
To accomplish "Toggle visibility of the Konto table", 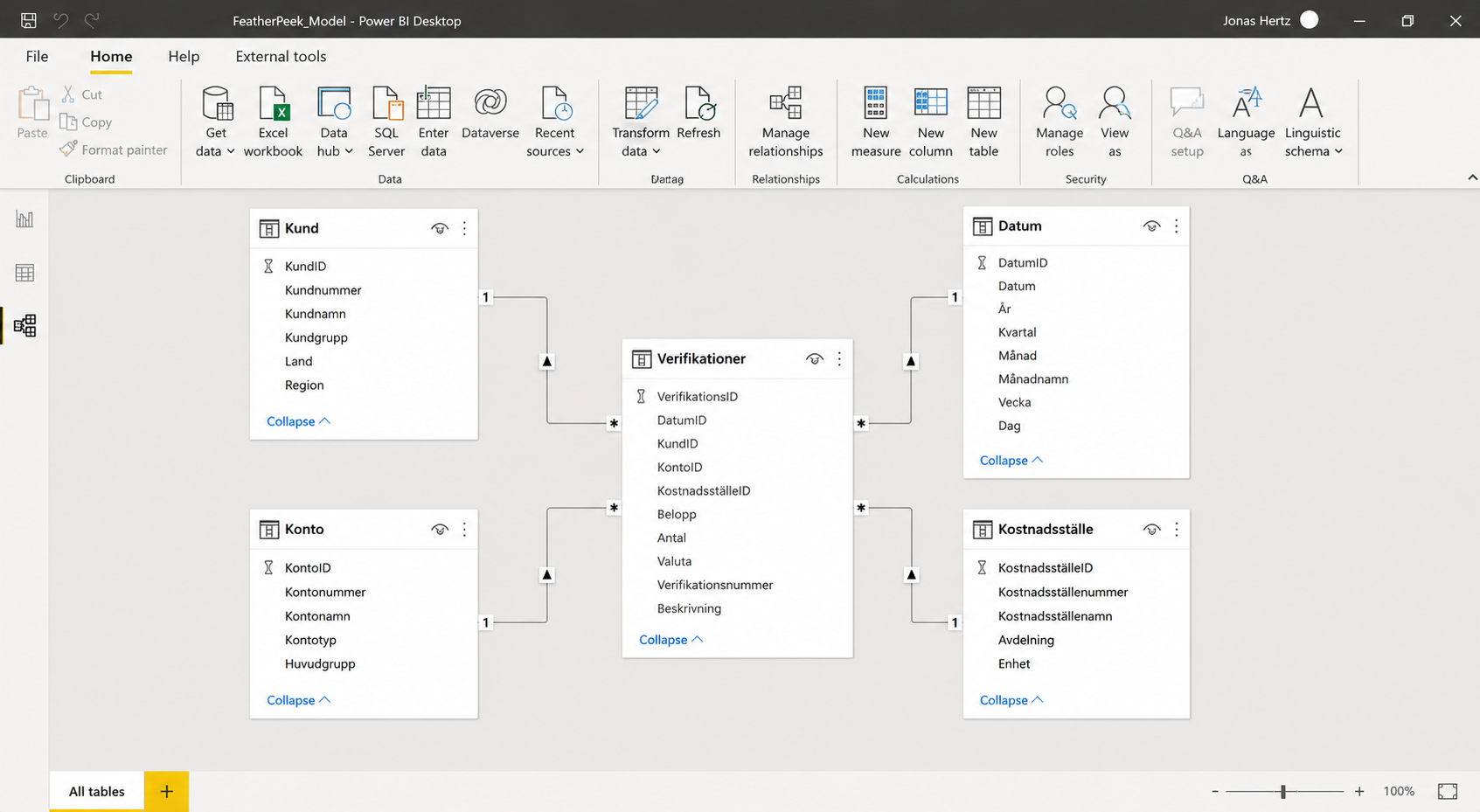I will pyautogui.click(x=440, y=529).
